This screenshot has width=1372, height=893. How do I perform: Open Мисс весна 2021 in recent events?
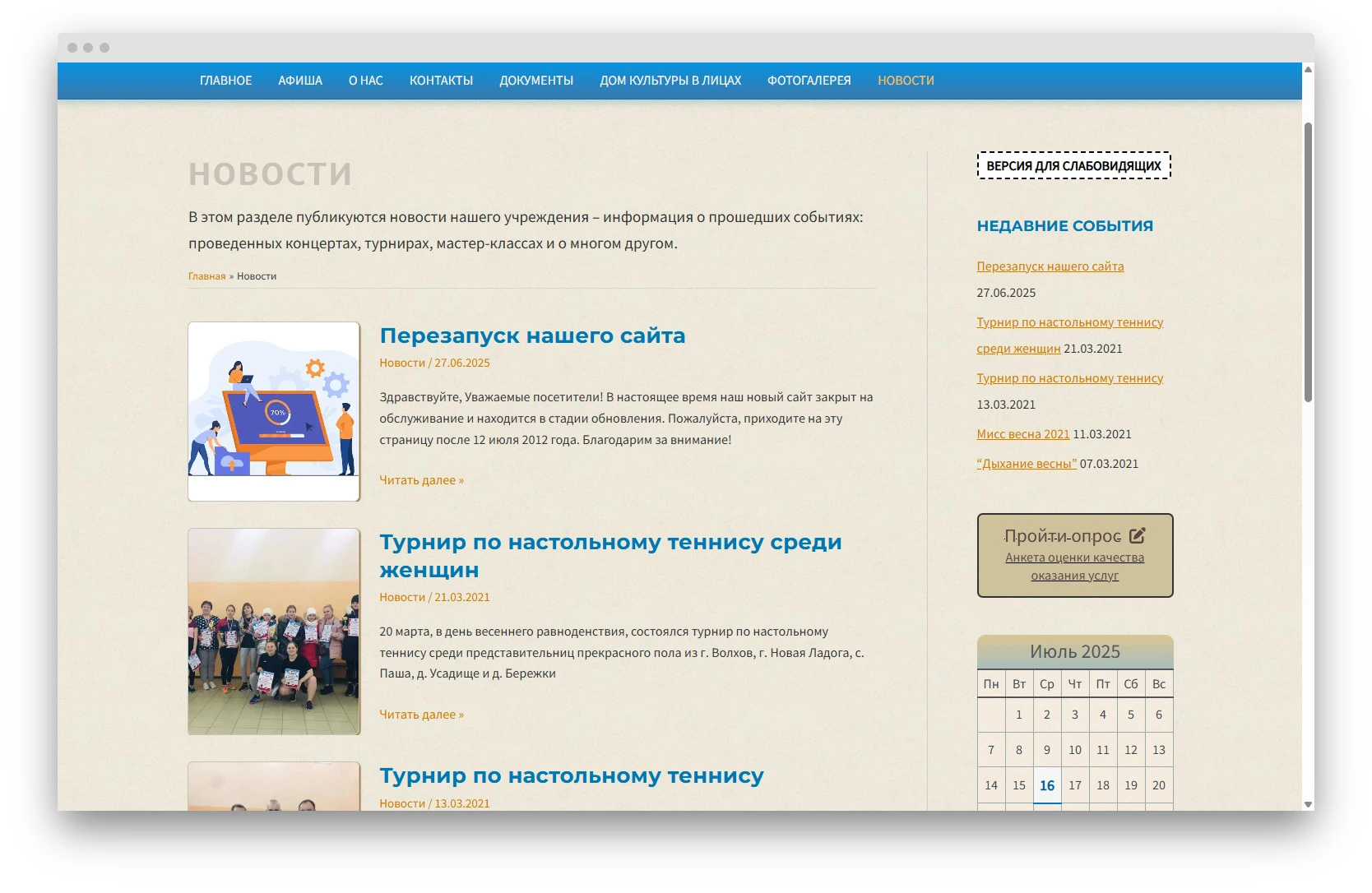pos(1022,434)
